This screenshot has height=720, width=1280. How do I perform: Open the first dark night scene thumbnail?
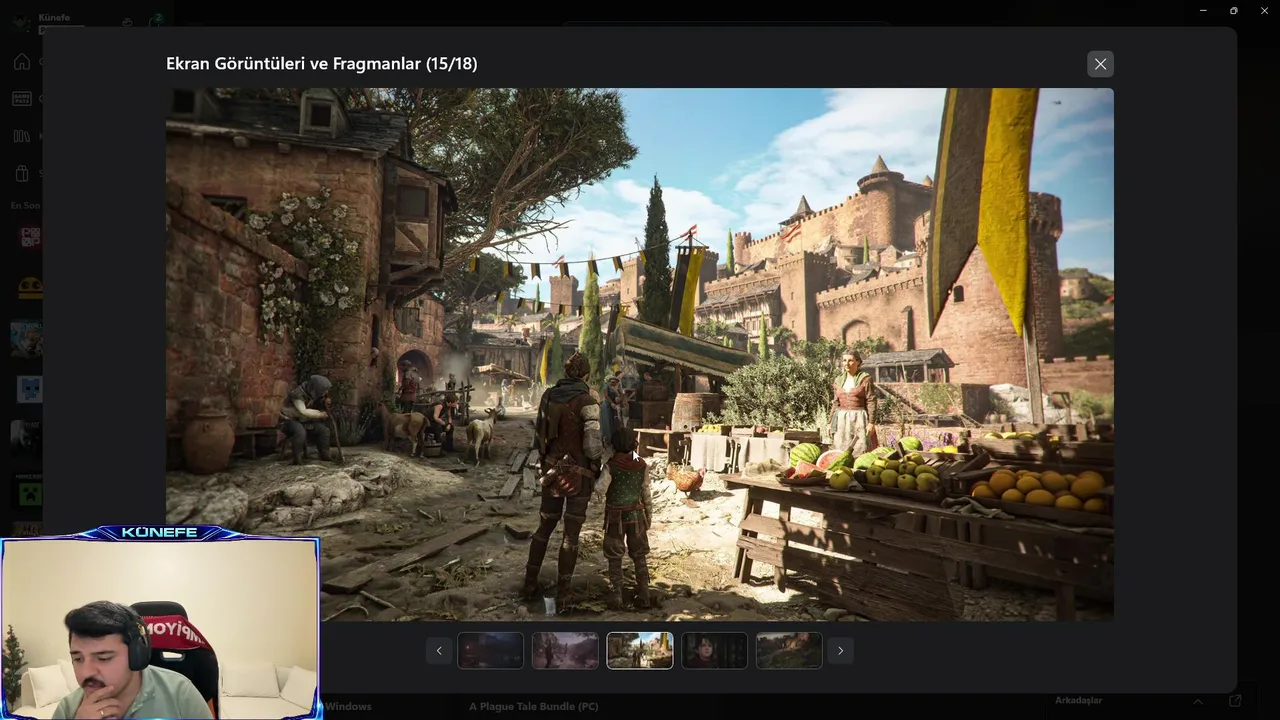490,650
